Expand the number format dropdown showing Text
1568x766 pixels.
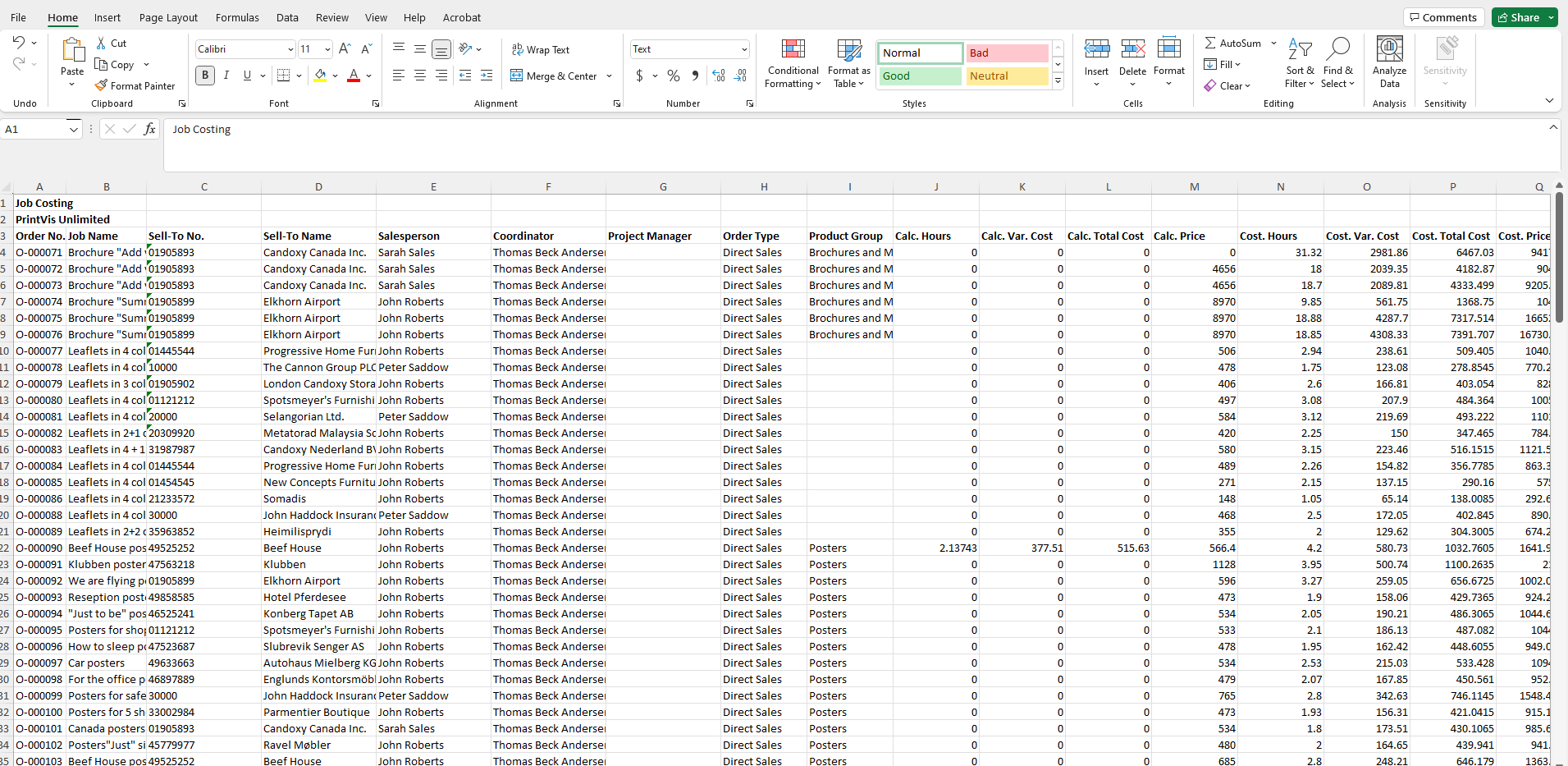(x=743, y=49)
